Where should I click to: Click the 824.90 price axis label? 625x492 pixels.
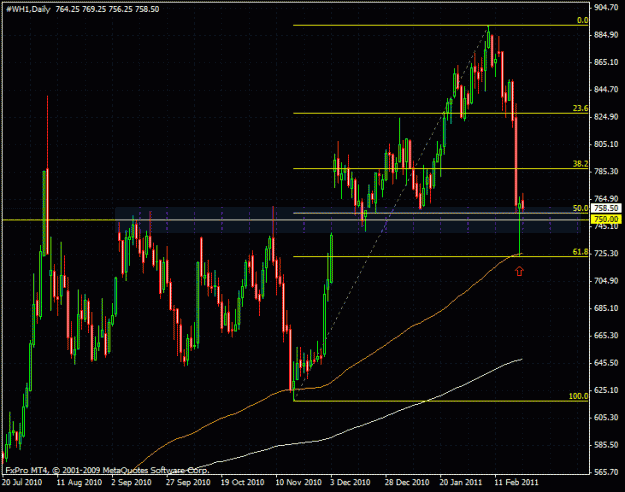[606, 117]
